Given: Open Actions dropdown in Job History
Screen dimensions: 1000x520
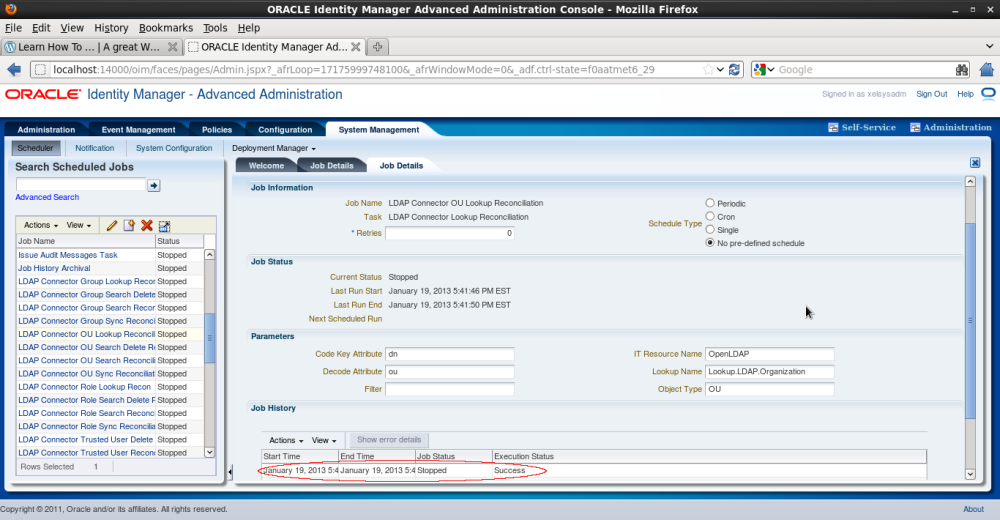Looking at the screenshot, I should (x=286, y=440).
